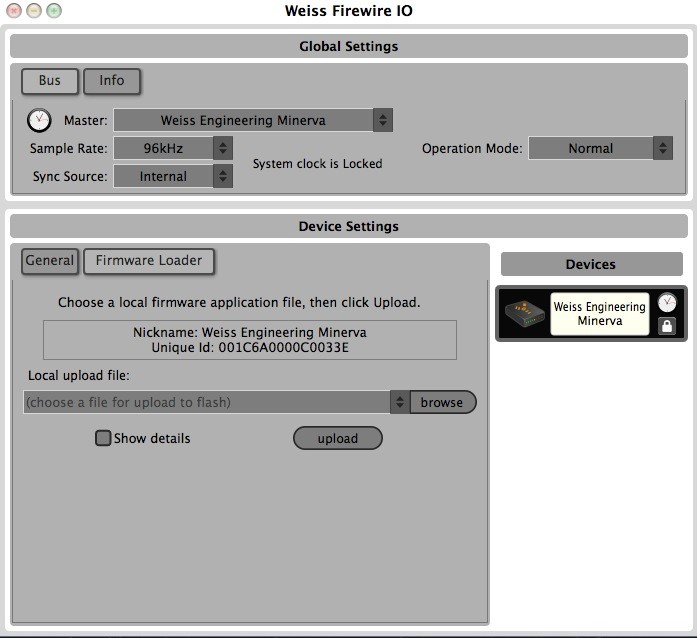697x638 pixels.
Task: Click the Minerva device box image
Action: 525,314
